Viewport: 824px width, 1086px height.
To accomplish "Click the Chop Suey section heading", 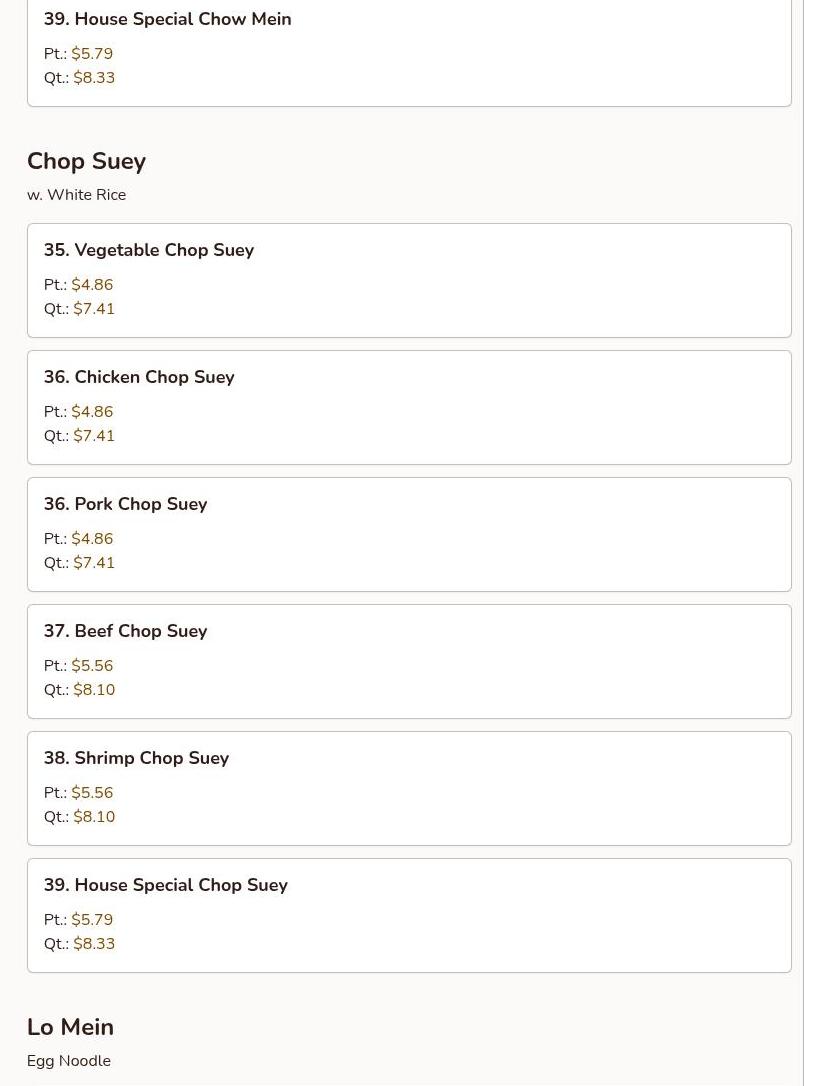I will tap(86, 161).
